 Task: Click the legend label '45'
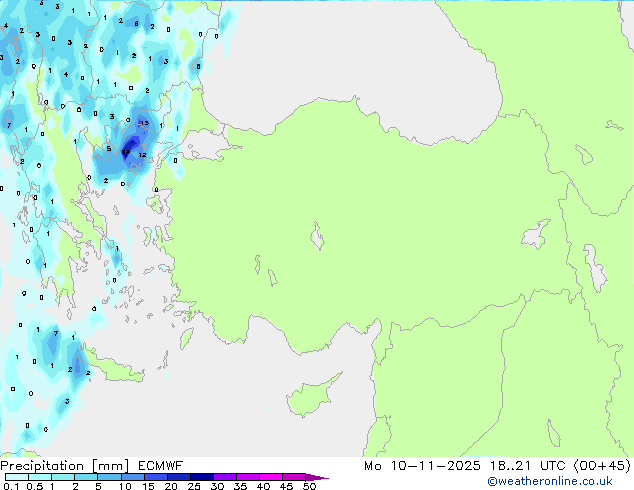pyautogui.click(x=286, y=486)
